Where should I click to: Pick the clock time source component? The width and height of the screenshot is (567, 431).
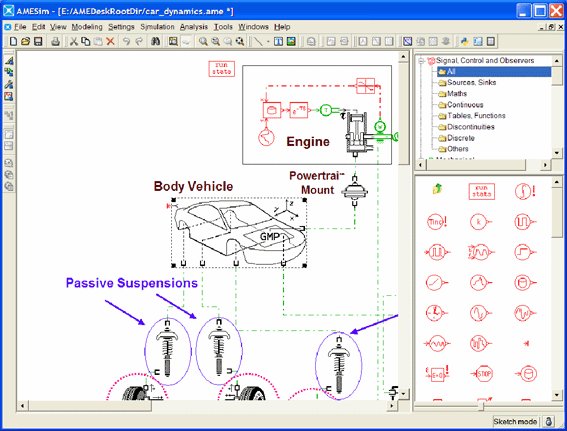(x=436, y=313)
